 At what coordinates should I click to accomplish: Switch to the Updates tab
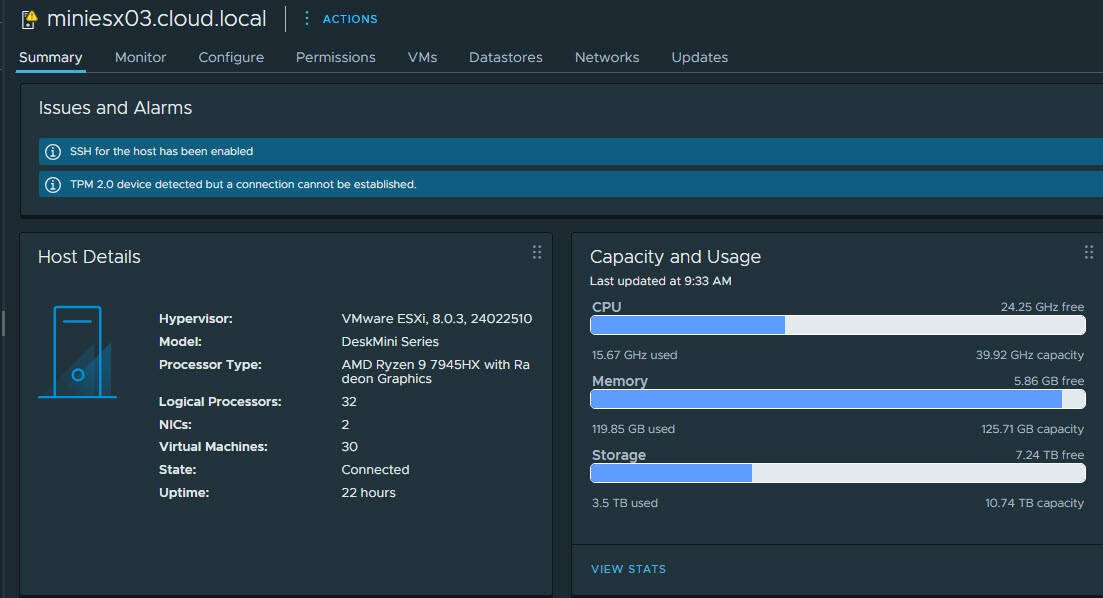point(699,58)
